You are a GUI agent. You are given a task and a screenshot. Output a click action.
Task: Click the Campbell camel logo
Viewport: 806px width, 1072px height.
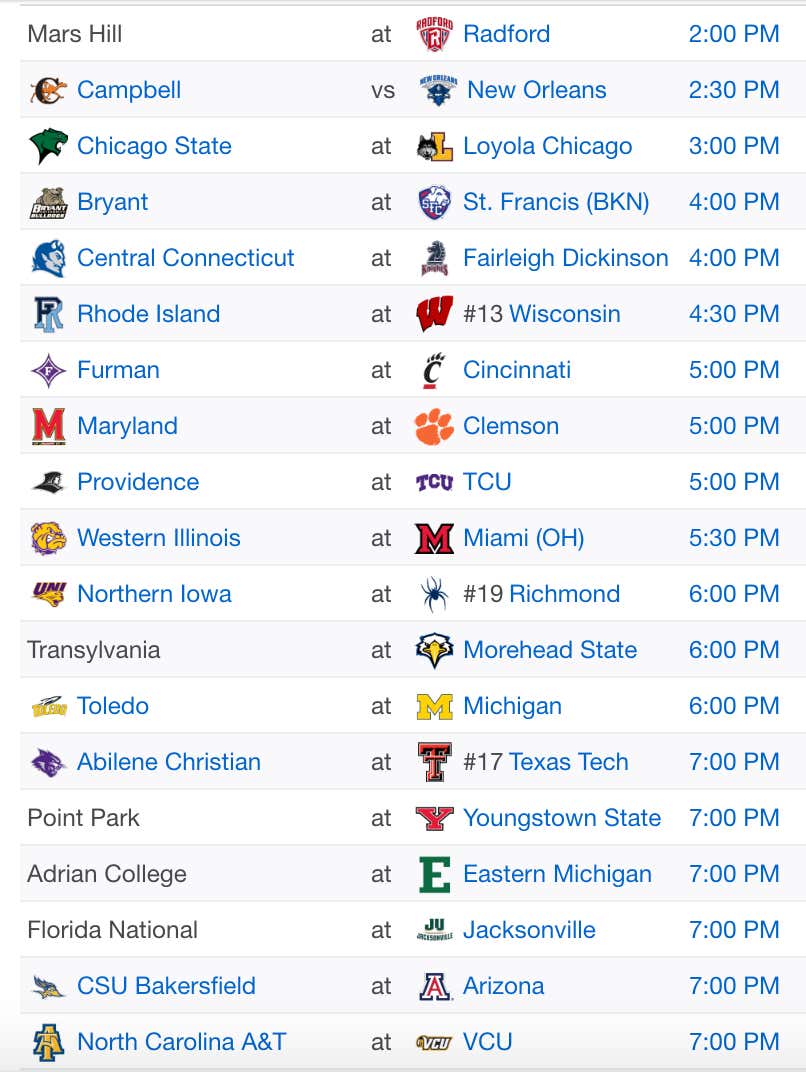tap(48, 90)
